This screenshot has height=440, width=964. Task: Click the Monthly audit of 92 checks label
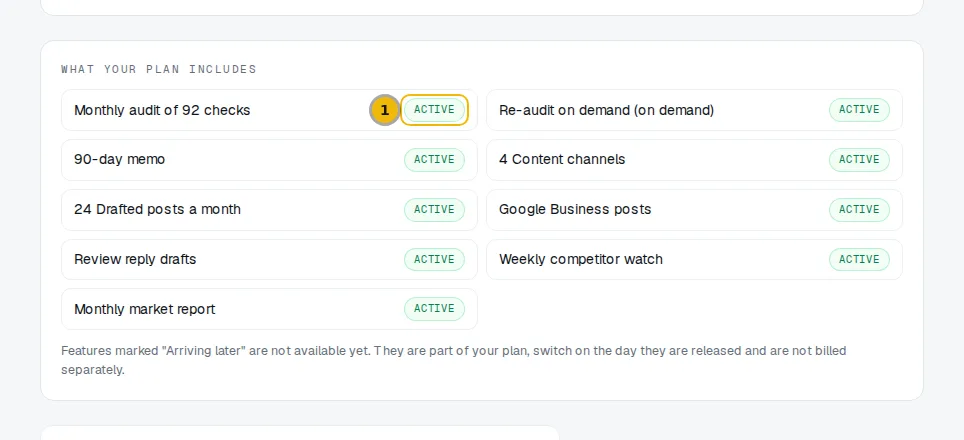point(162,111)
